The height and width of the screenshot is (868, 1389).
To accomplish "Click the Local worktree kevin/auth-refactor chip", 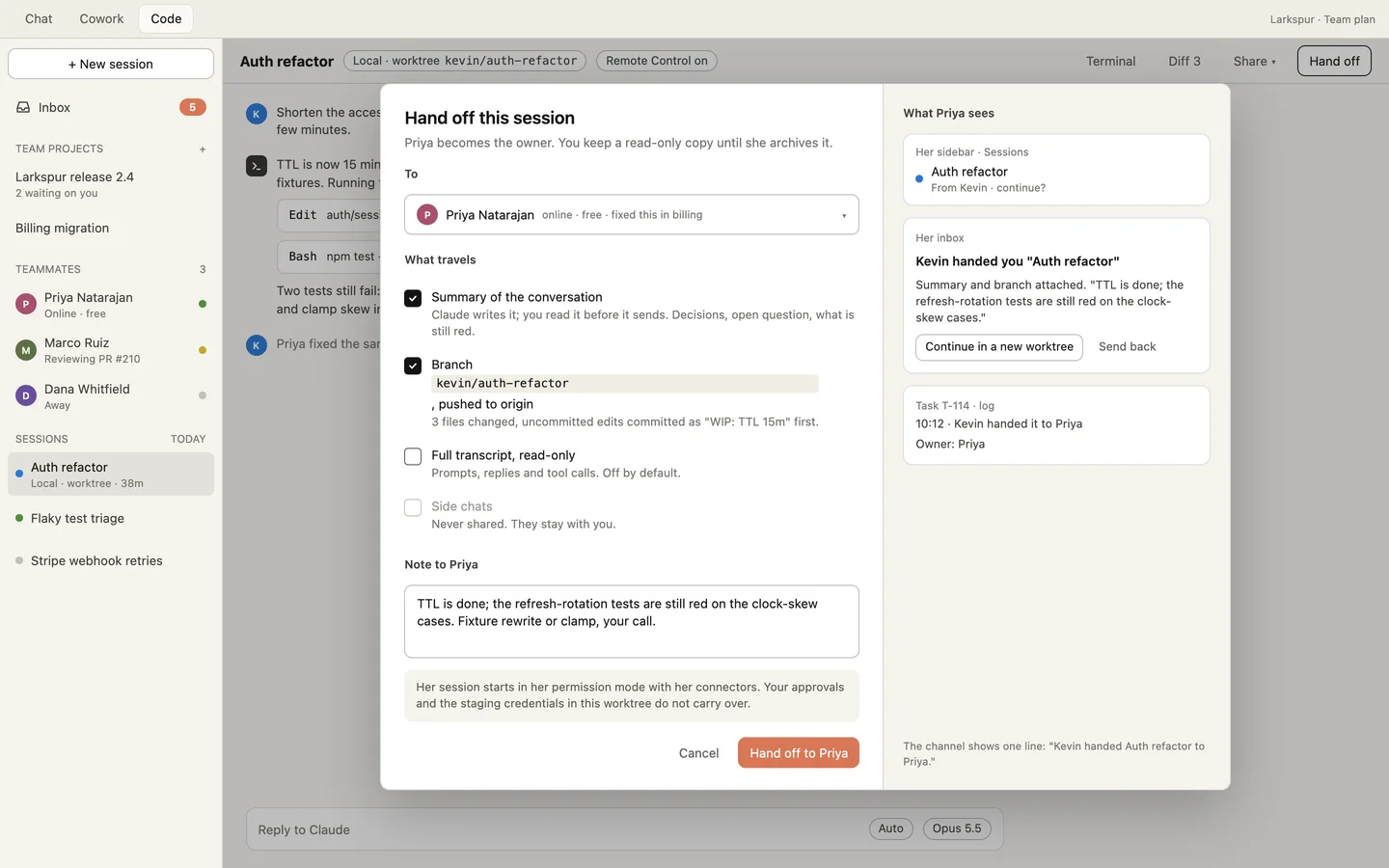I will (x=465, y=61).
